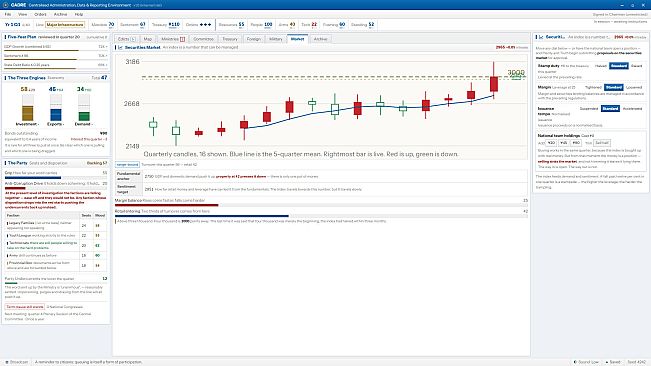Switch to the Committee tab
651x366 pixels.
[x=203, y=39]
